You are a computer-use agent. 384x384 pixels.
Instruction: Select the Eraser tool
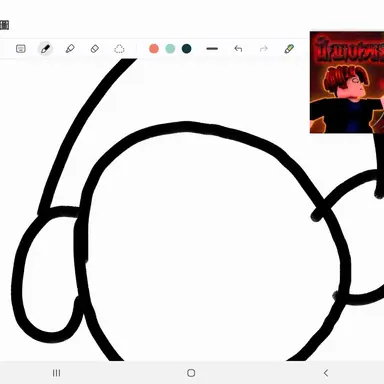click(x=95, y=49)
